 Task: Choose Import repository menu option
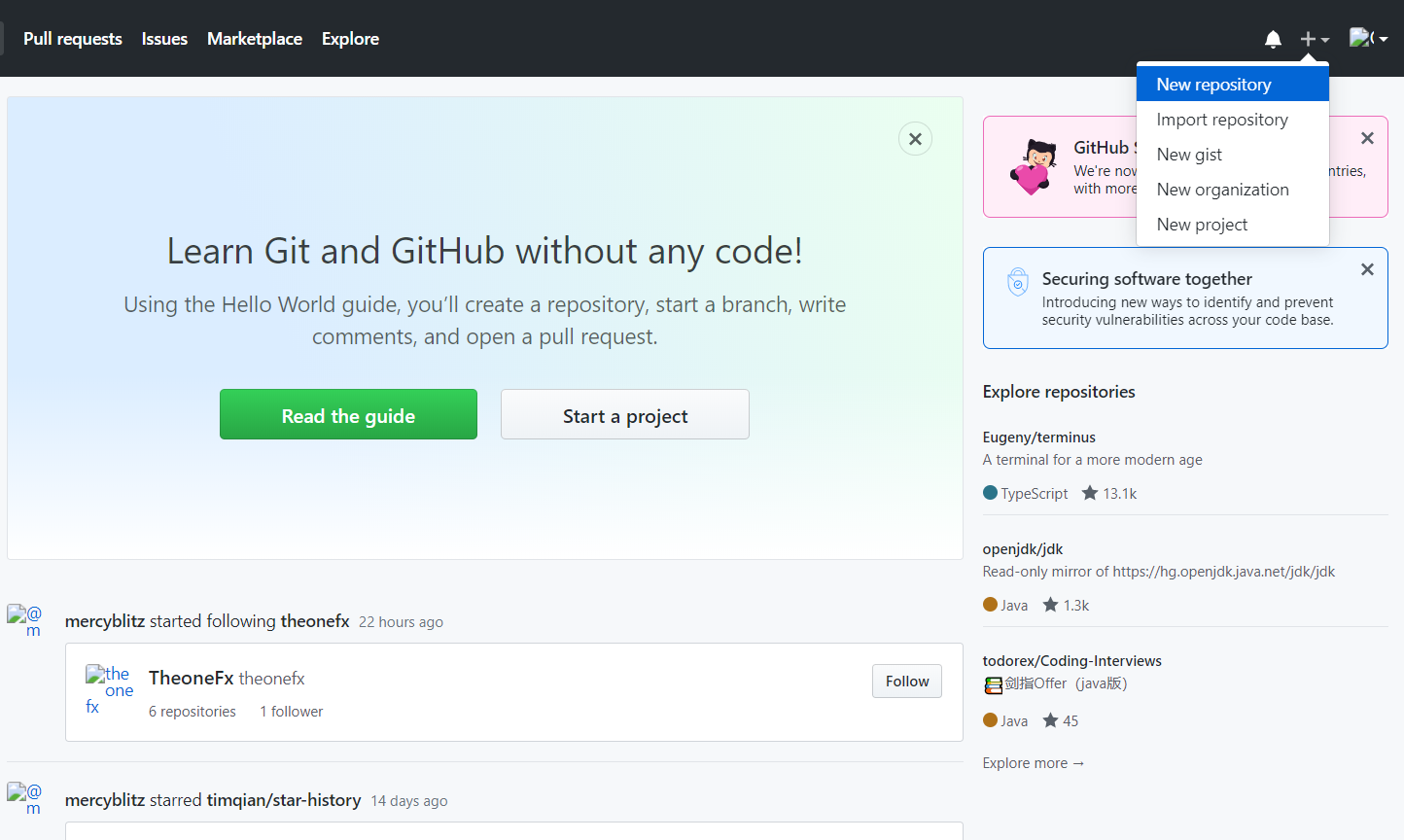(1221, 120)
